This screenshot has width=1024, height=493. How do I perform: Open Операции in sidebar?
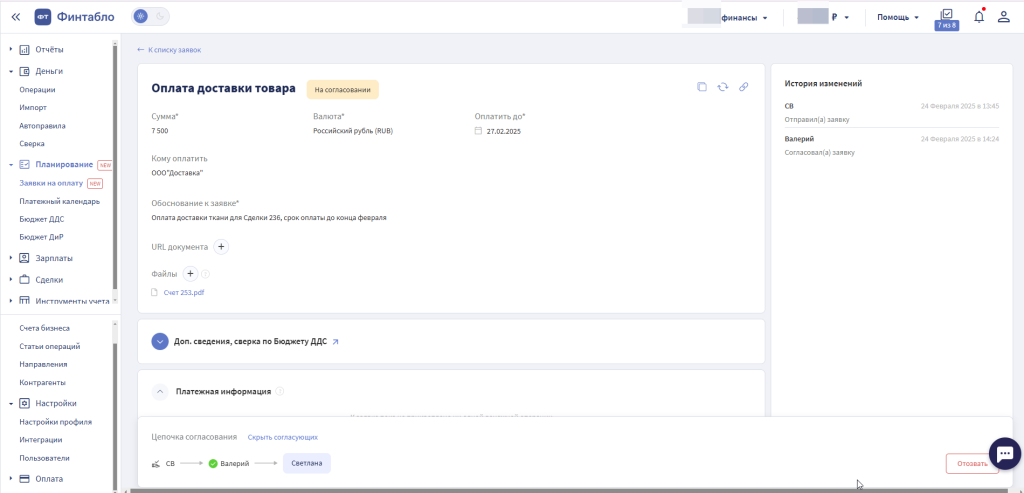click(x=37, y=89)
